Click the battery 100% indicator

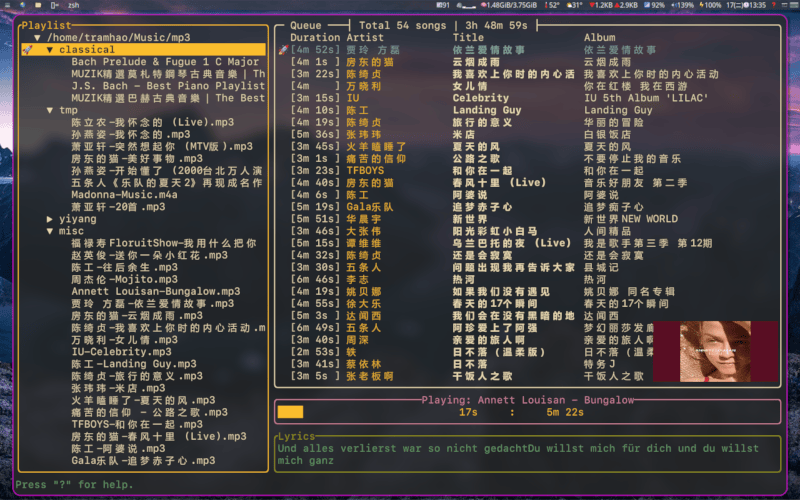coord(710,5)
